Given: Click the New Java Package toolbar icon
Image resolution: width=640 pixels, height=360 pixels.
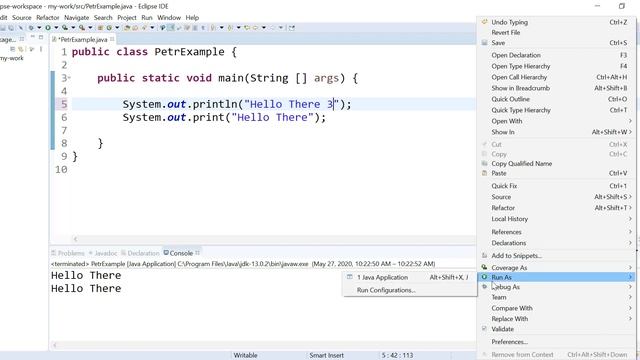Looking at the screenshot, I should click(100, 28).
